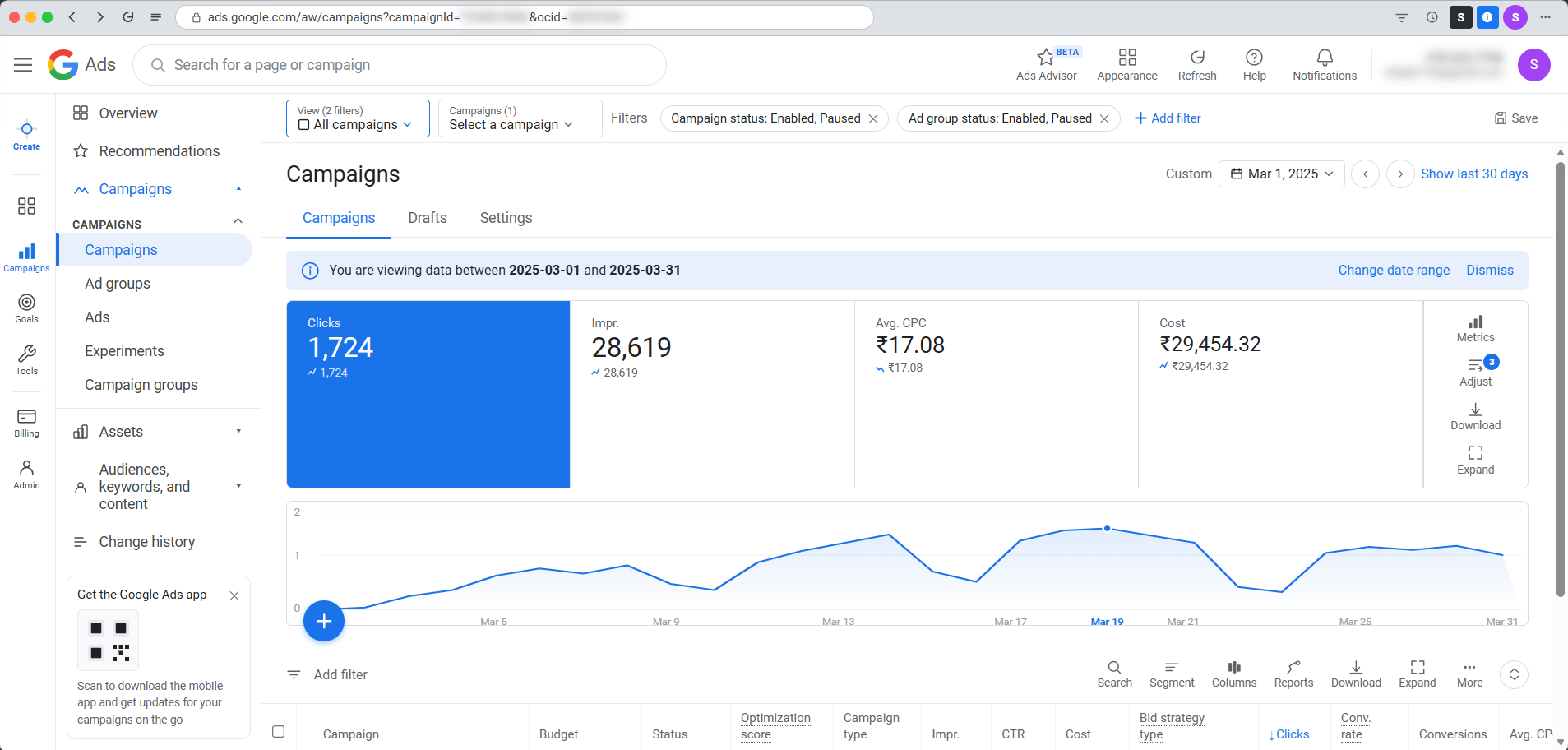
Task: Open the Billing section in sidebar
Action: (x=26, y=423)
